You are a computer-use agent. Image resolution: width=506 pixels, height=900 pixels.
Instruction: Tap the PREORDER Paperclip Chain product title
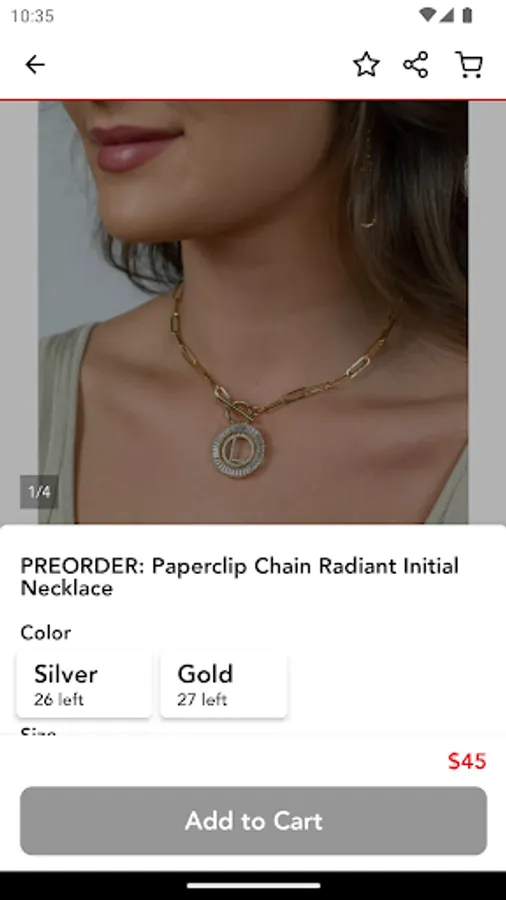pyautogui.click(x=239, y=577)
